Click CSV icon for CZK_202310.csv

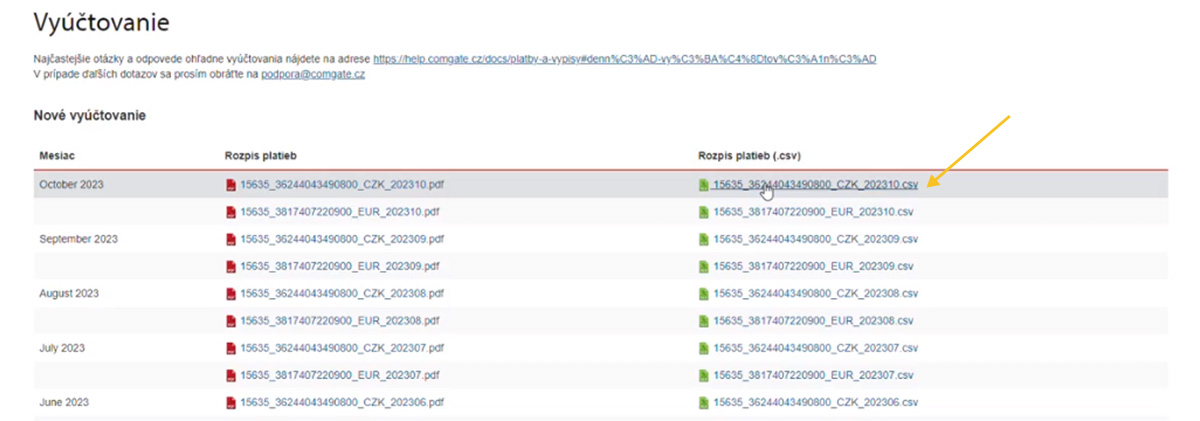click(705, 185)
